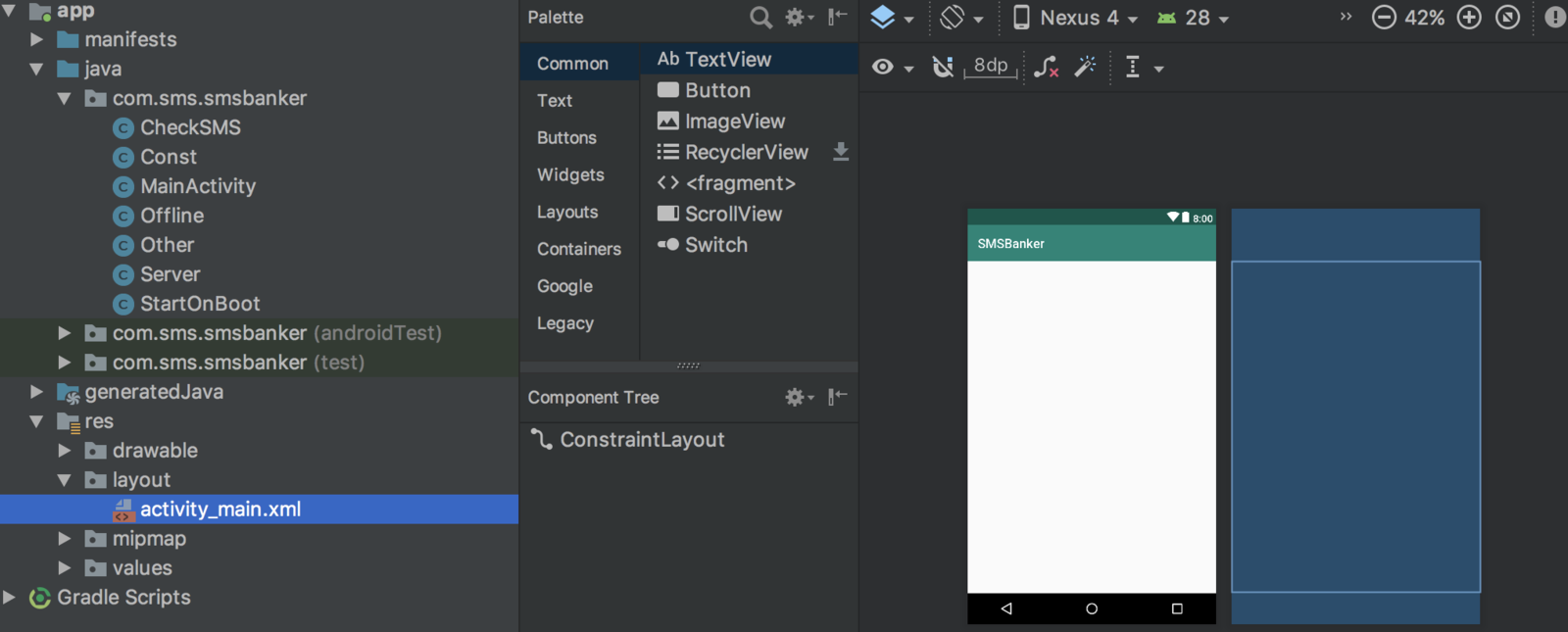Pick TextView from palette
The image size is (1568, 632).
pyautogui.click(x=749, y=59)
